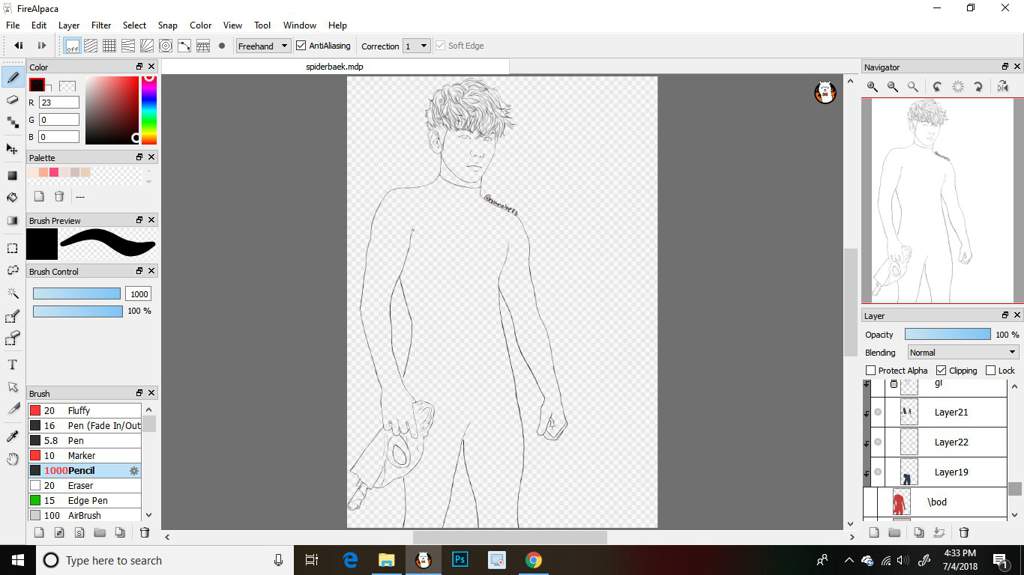Rotate canvas right in Navigator

coord(978,86)
